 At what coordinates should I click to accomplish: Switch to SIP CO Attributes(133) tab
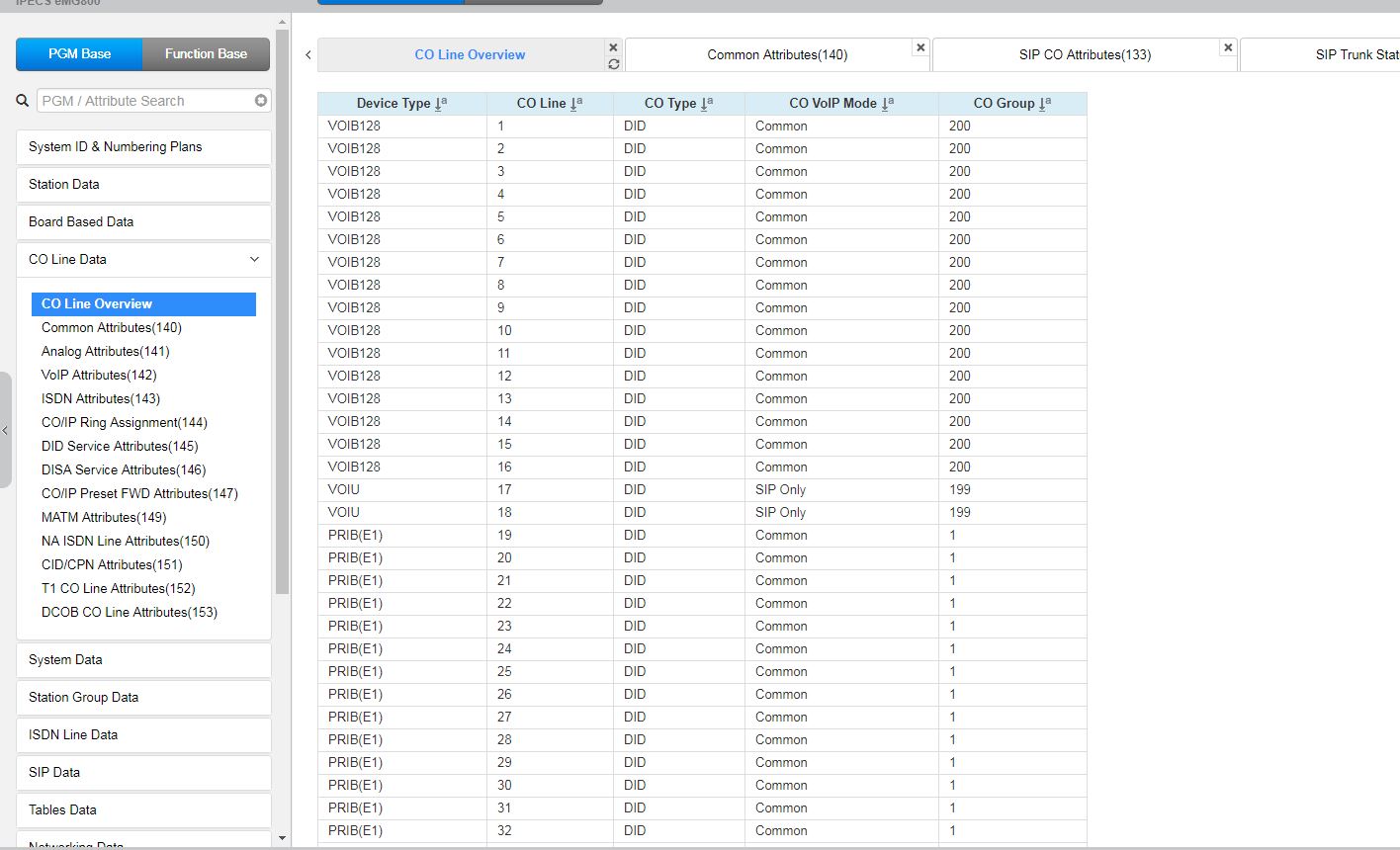[1084, 55]
